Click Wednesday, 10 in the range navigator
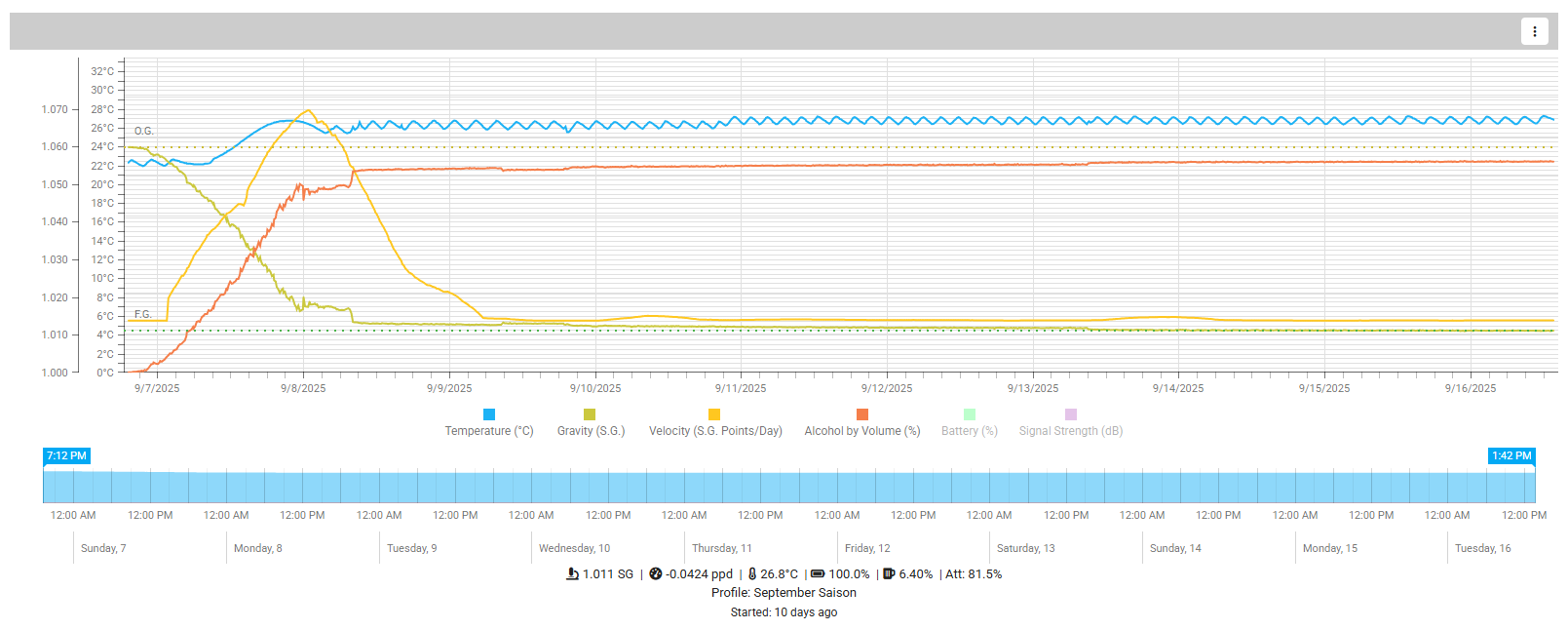Screen dimensions: 1568x630 tap(574, 548)
